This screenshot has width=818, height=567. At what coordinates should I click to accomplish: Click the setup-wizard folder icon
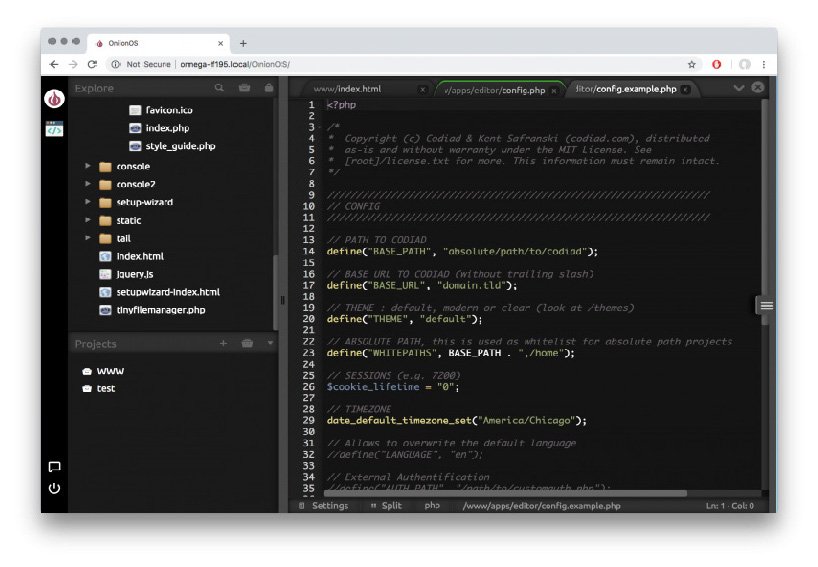[x=105, y=202]
